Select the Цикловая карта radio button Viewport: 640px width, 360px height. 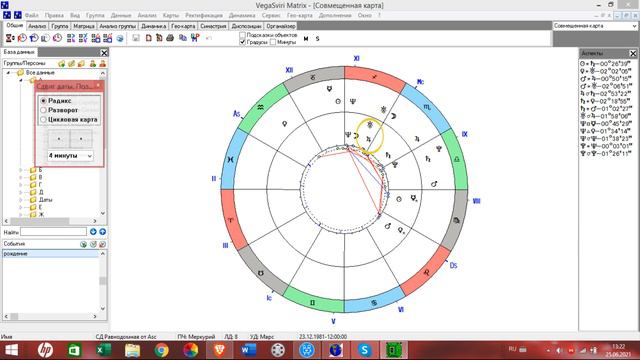(x=43, y=119)
